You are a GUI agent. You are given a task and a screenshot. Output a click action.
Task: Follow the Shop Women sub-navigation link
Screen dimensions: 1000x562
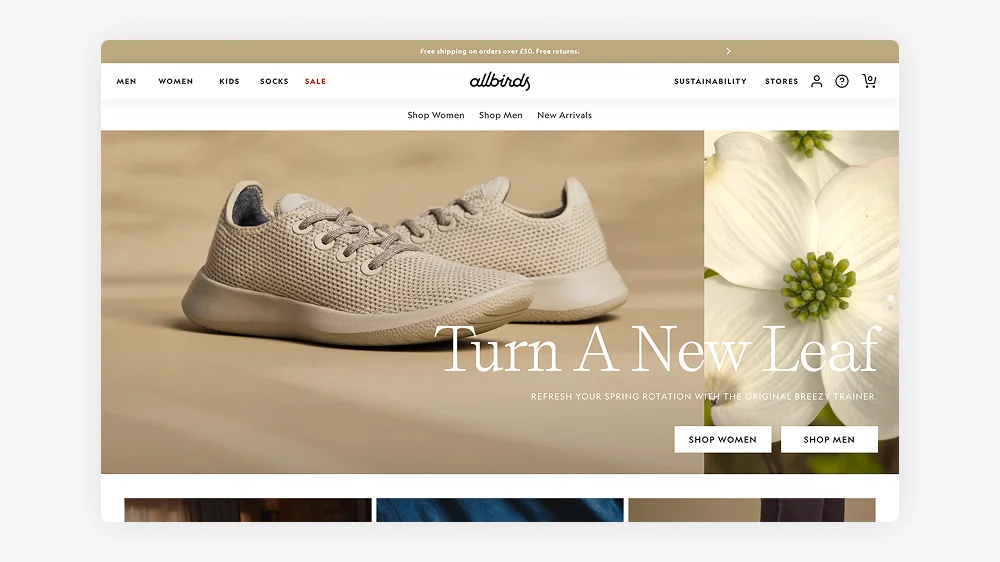(436, 115)
